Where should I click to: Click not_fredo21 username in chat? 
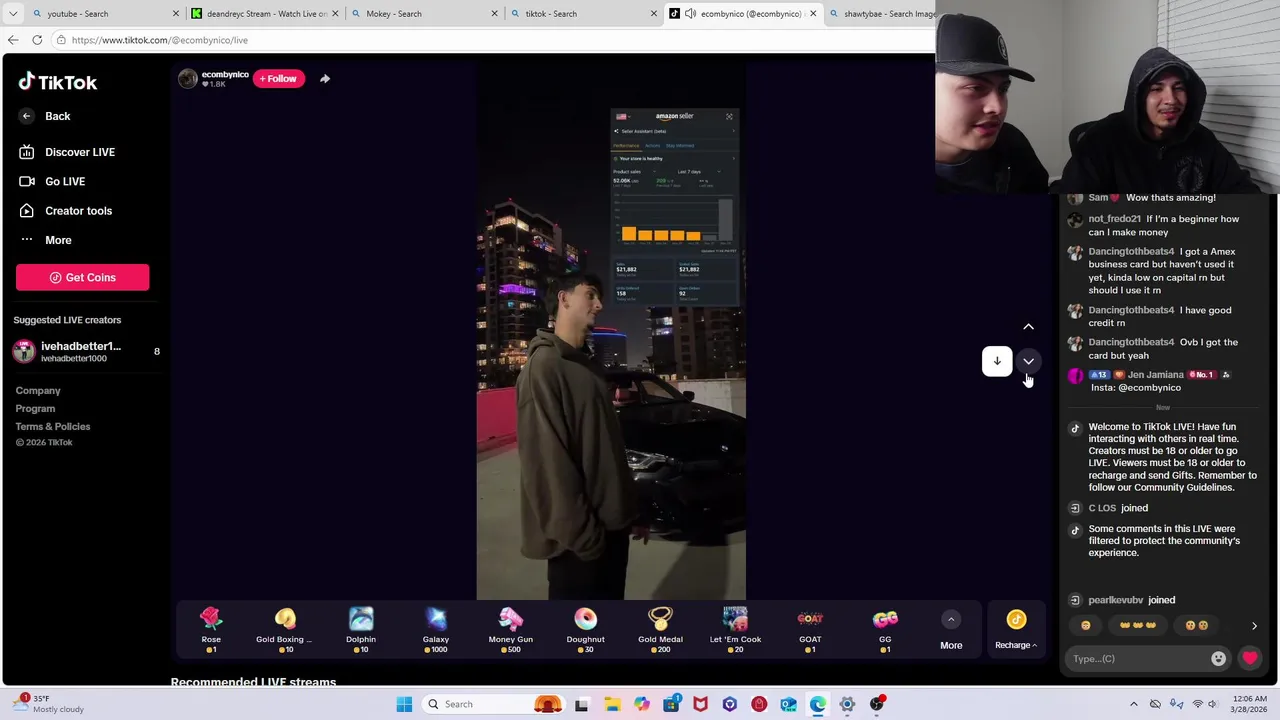(1114, 219)
